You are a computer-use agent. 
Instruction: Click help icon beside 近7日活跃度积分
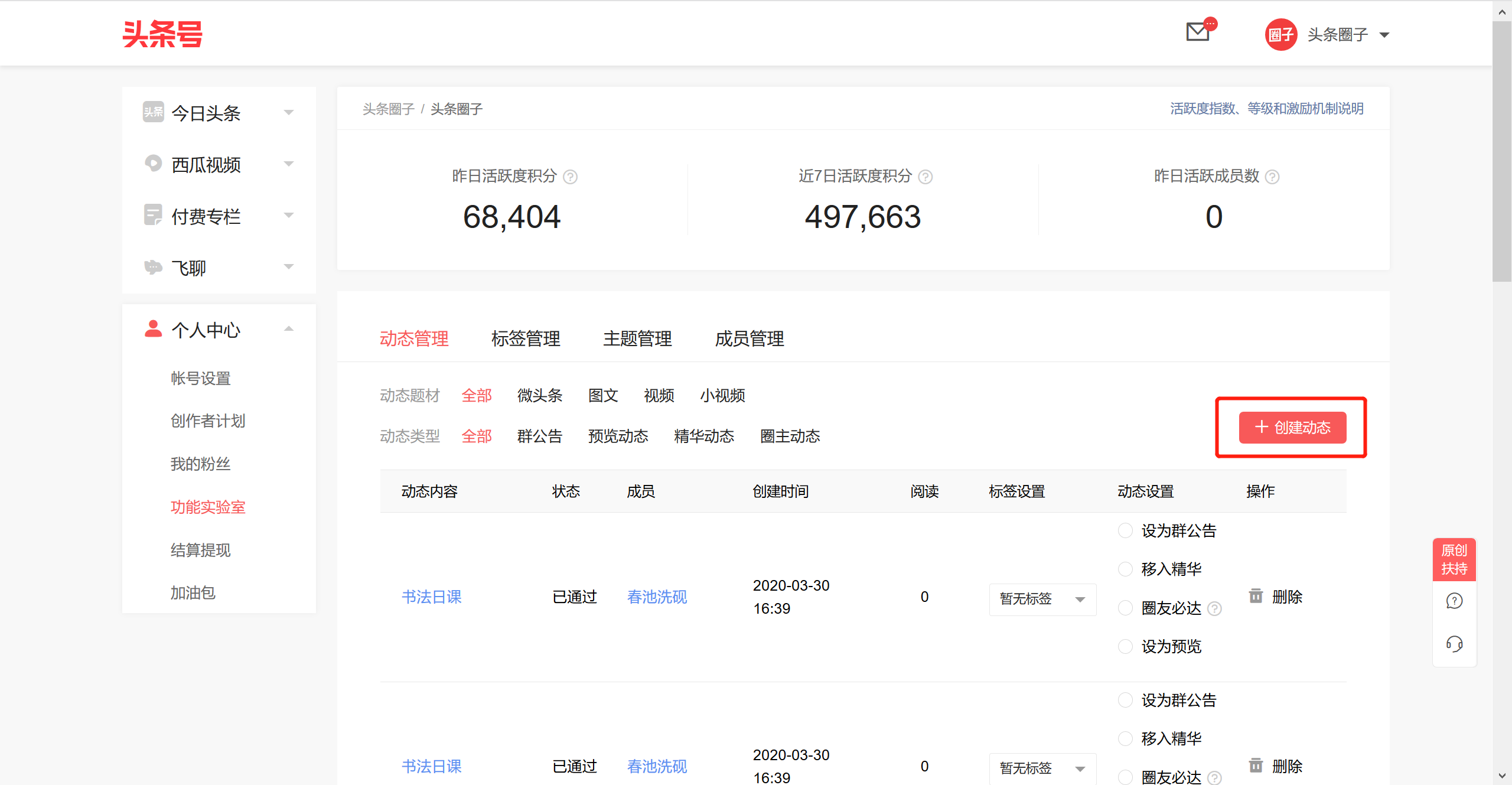click(x=926, y=177)
